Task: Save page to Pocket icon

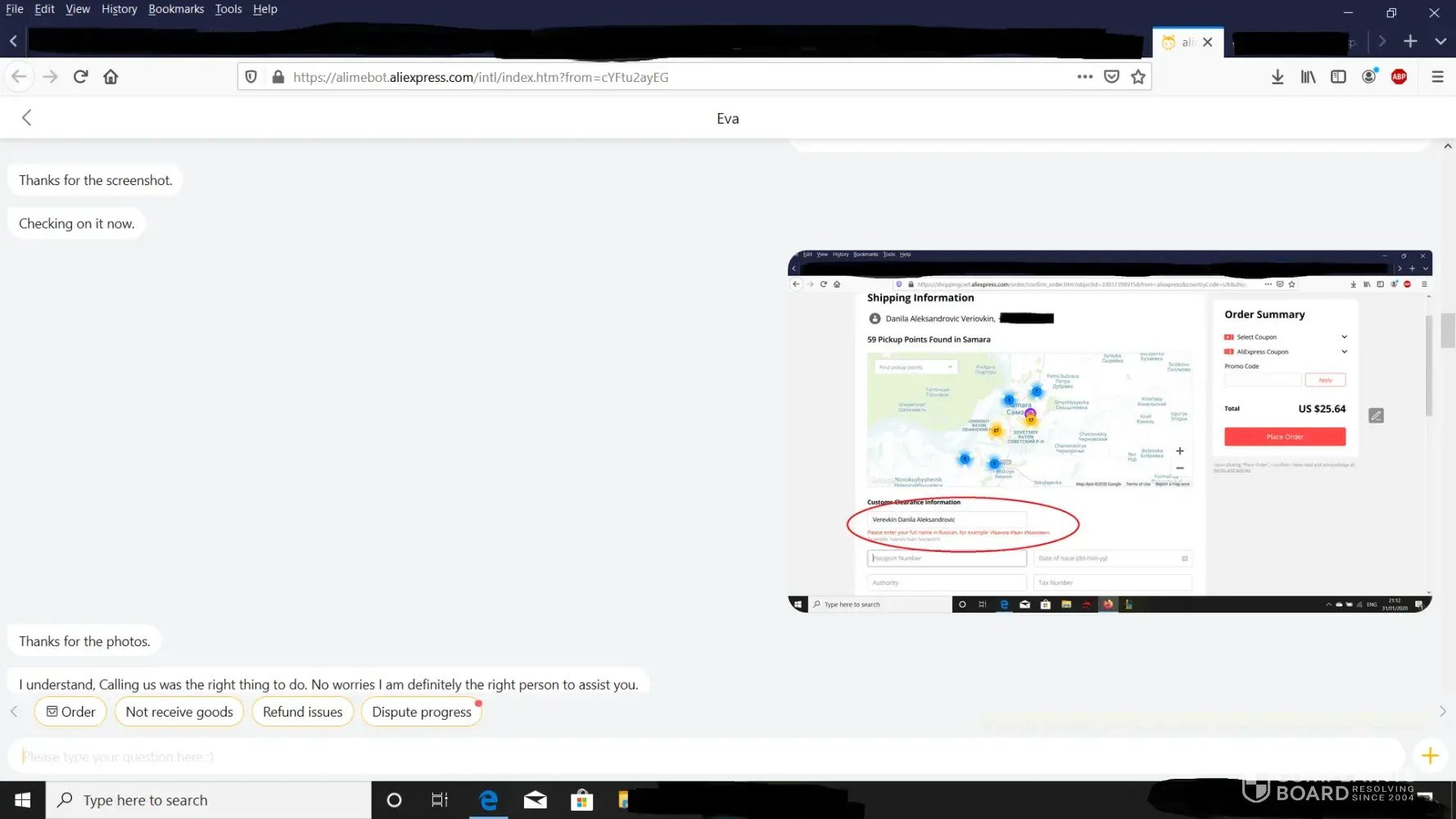Action: 1111,77
